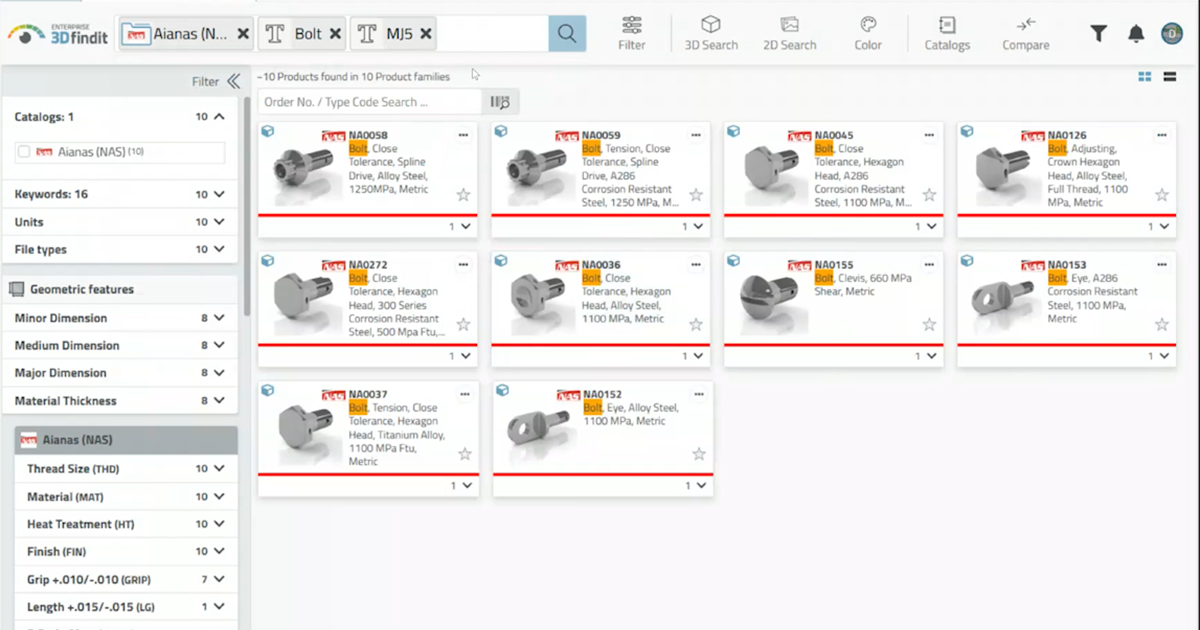Expand Material (MAT) filter
The image size is (1200, 630).
coord(219,497)
